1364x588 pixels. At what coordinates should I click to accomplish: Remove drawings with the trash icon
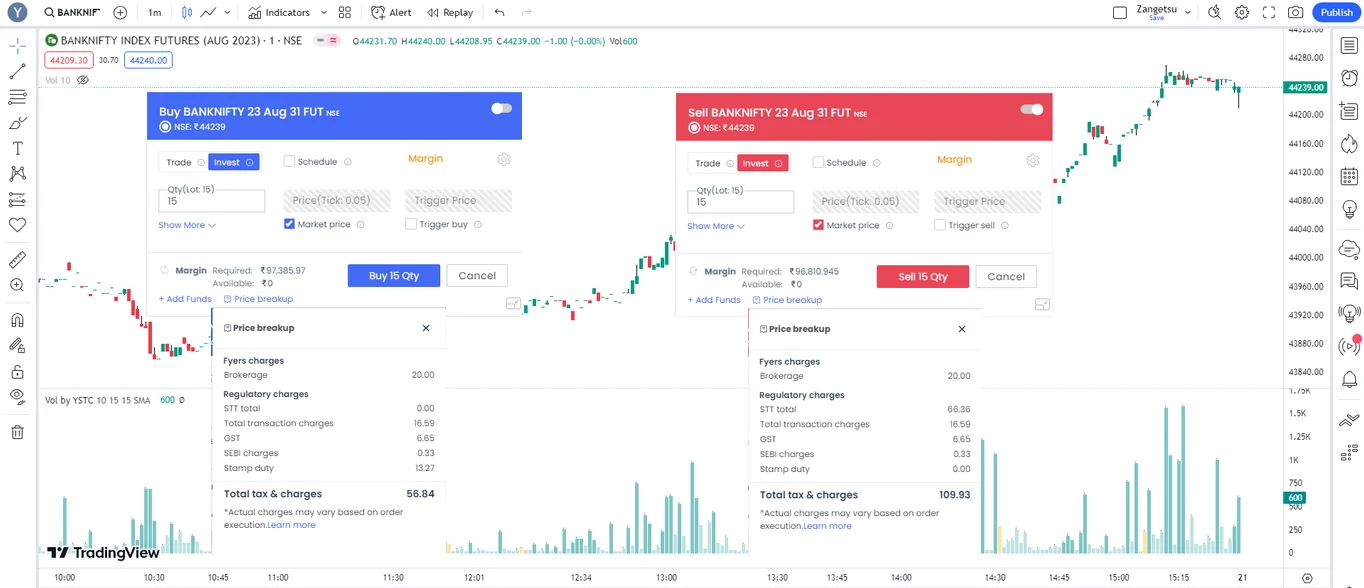pyautogui.click(x=17, y=432)
